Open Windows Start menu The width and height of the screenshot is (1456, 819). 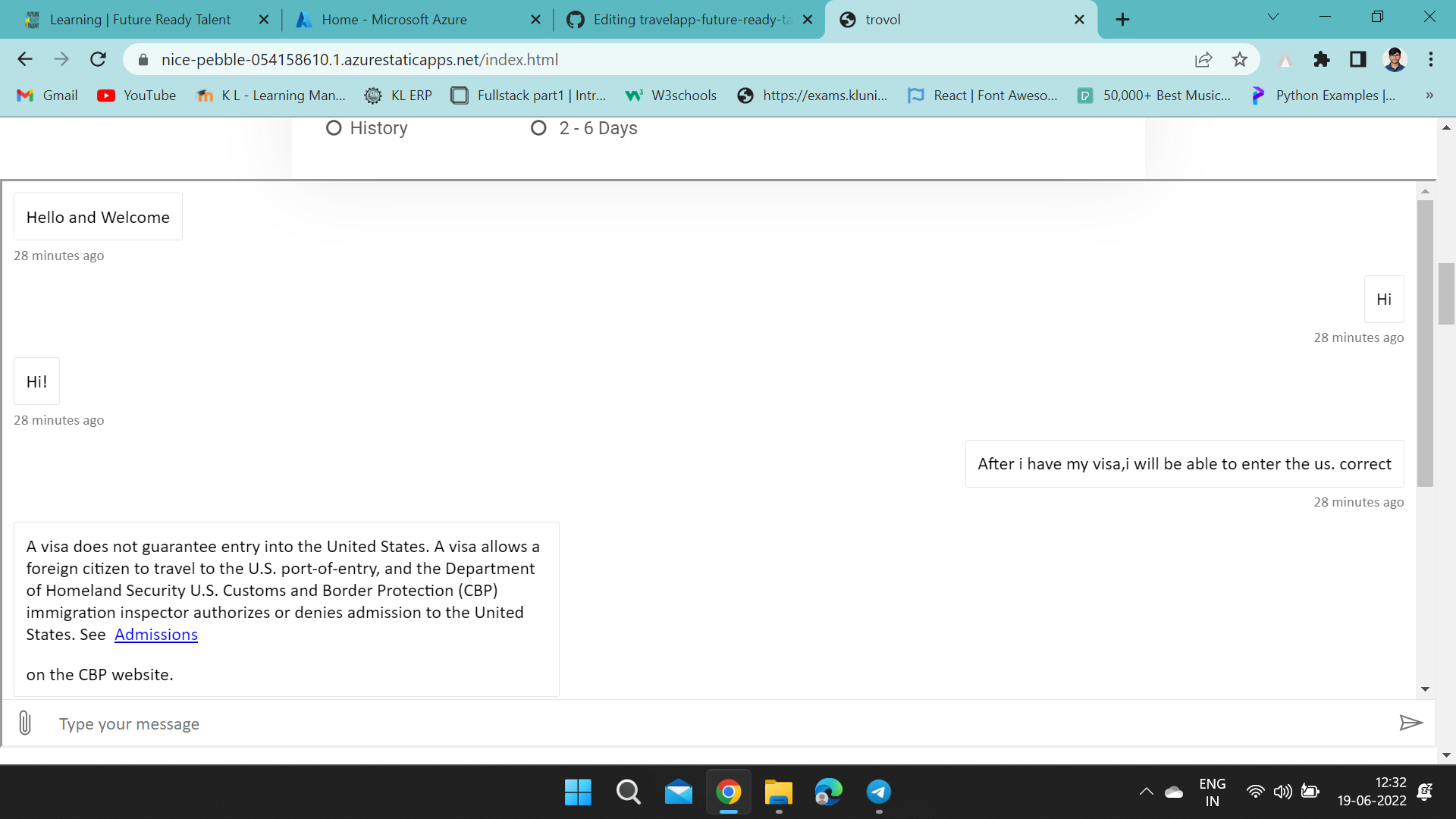pyautogui.click(x=578, y=792)
